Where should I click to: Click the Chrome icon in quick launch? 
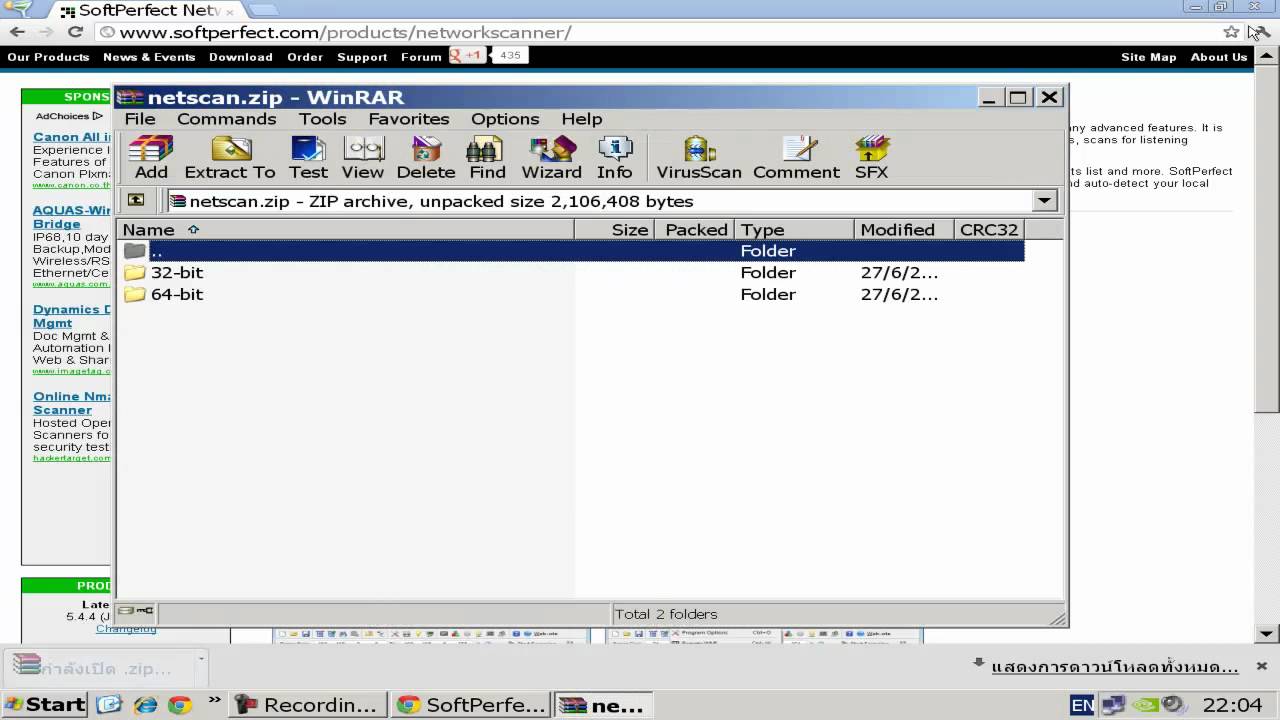tap(179, 705)
